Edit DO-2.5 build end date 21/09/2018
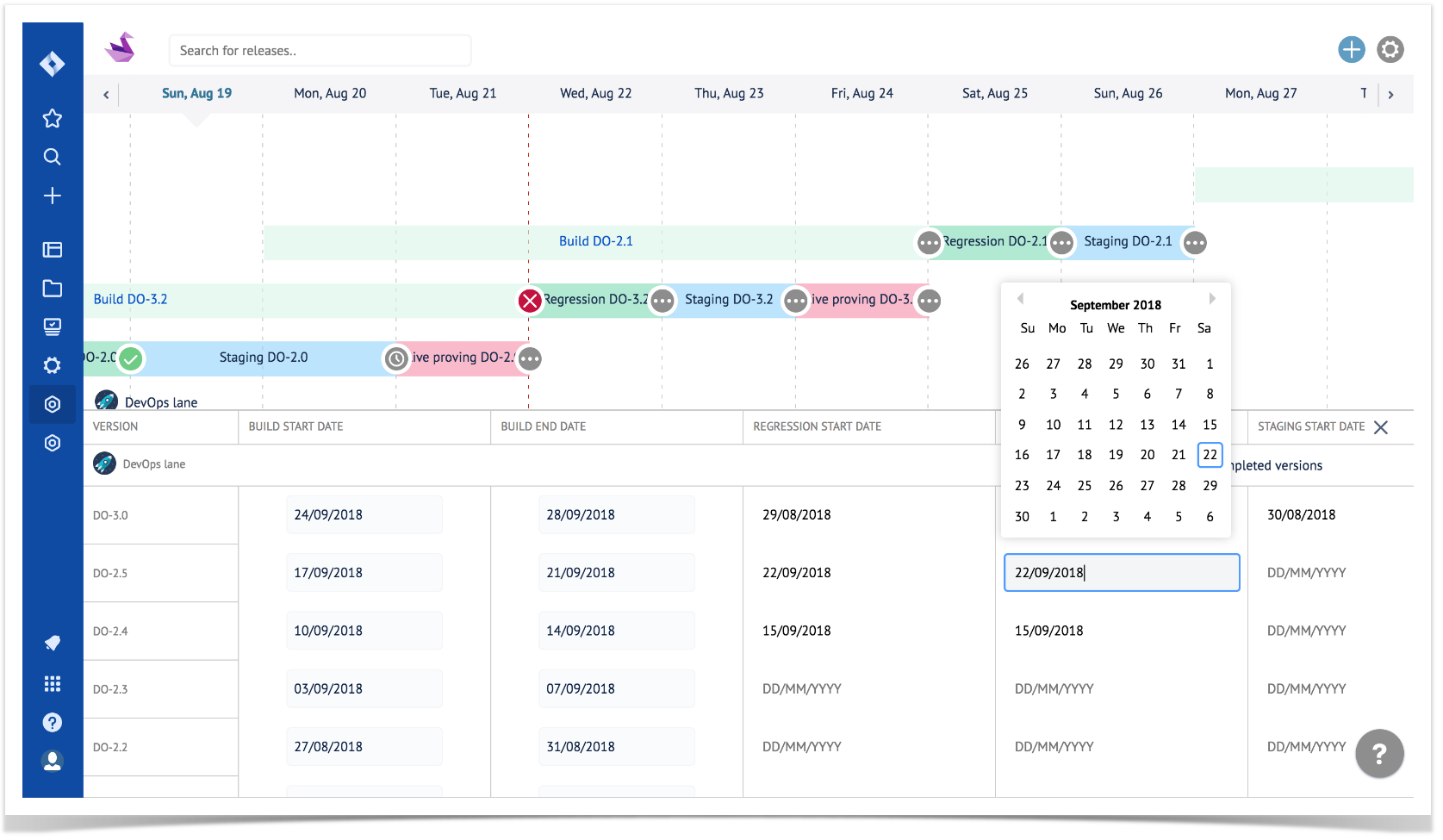Viewport: 1443px width, 840px height. tap(617, 573)
